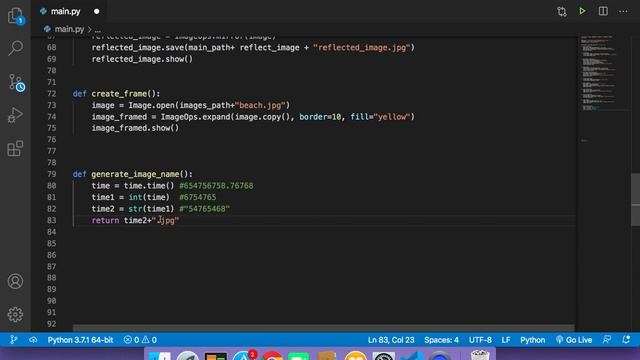The image size is (640, 360).
Task: Split the editor to the right
Action: click(x=603, y=11)
